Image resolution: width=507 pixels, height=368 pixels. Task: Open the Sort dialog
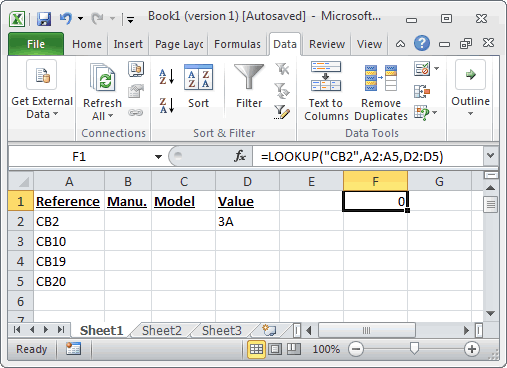pos(198,87)
